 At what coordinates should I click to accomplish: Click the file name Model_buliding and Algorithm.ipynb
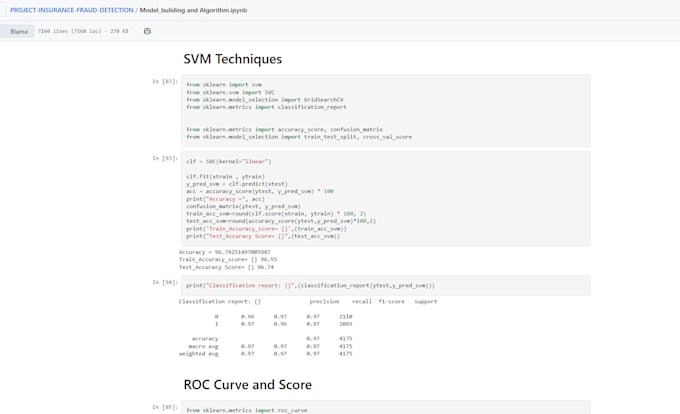(x=193, y=10)
